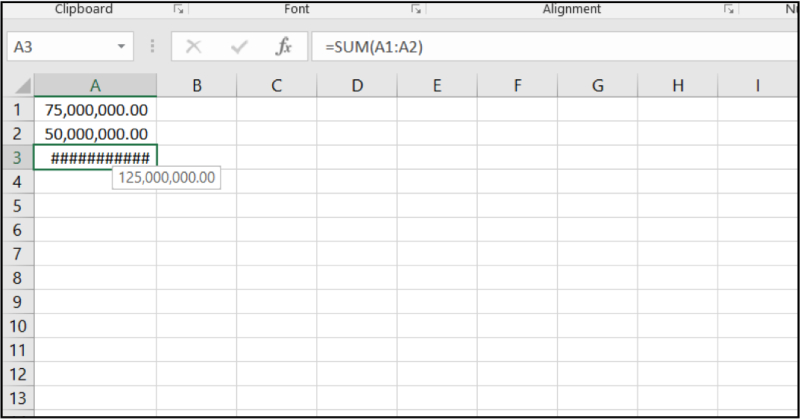This screenshot has width=800, height=419.
Task: Select cell A2 with 50,000,000.00
Action: coord(95,133)
